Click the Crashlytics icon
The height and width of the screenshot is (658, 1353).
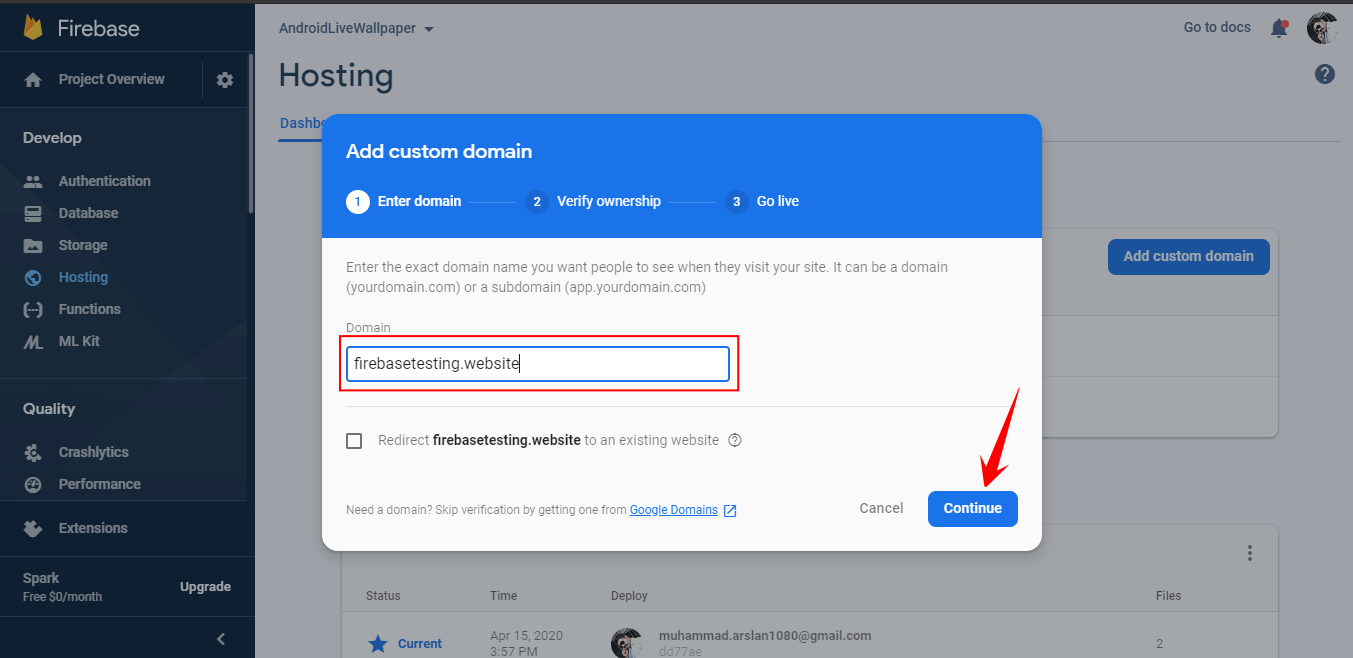click(x=33, y=453)
